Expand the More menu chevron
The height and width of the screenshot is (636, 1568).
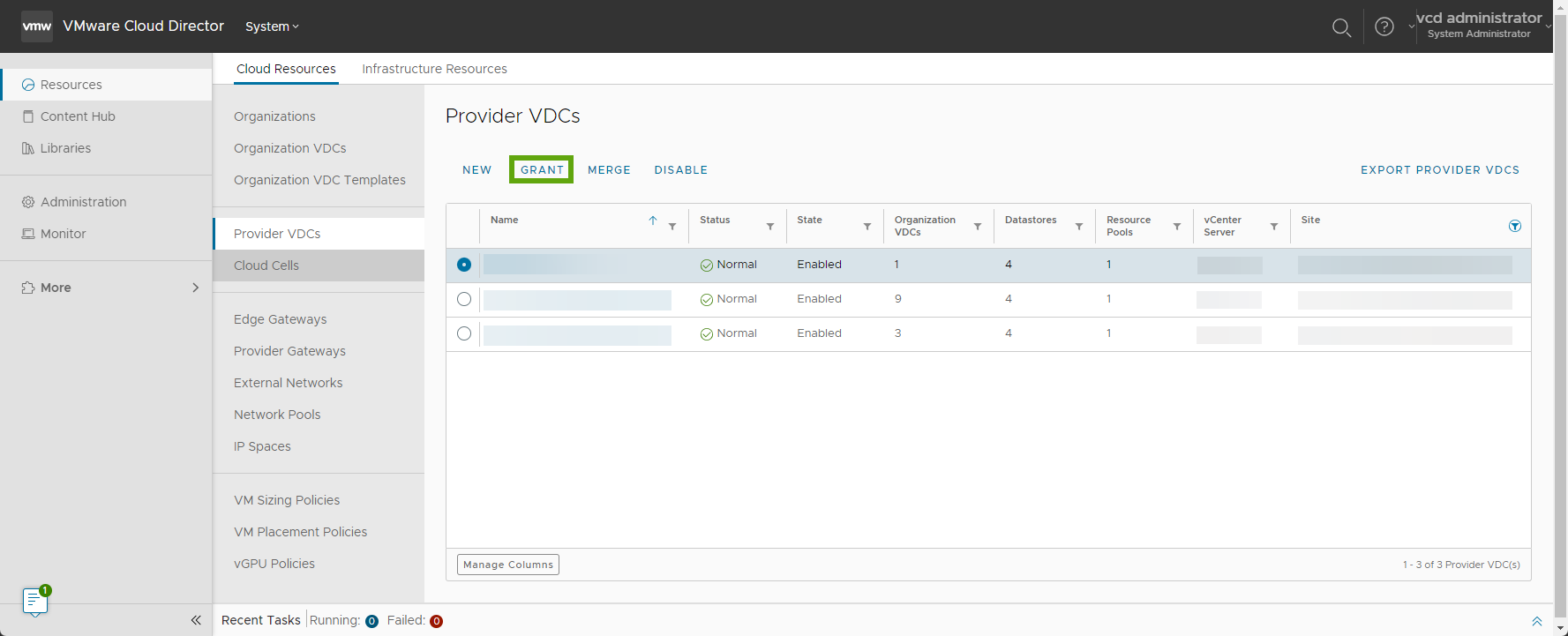196,288
